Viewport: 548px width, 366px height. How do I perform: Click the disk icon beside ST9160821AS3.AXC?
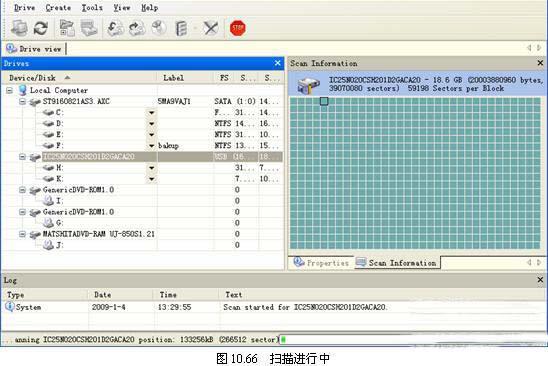35,102
